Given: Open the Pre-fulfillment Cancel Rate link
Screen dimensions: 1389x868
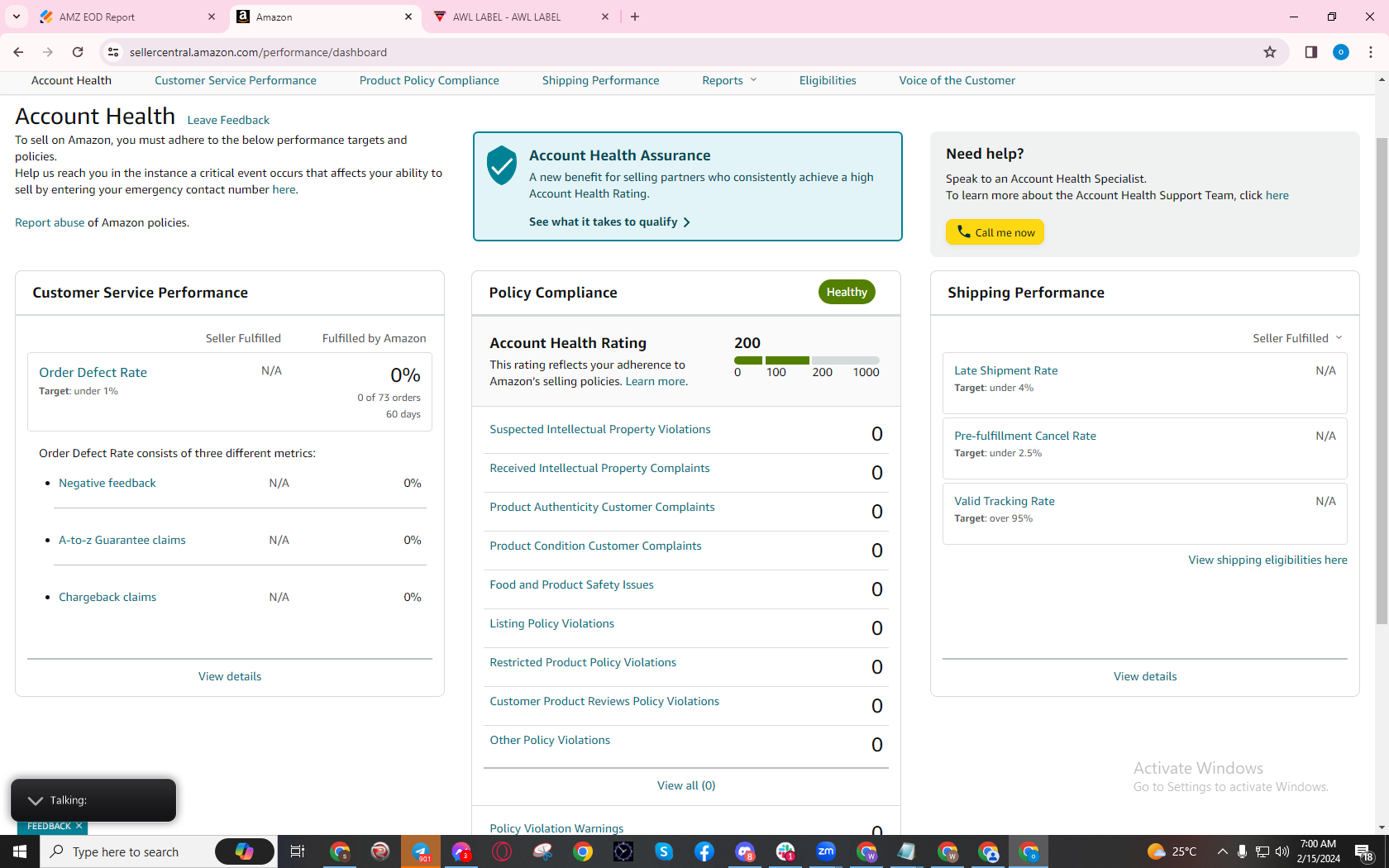Looking at the screenshot, I should point(1025,436).
